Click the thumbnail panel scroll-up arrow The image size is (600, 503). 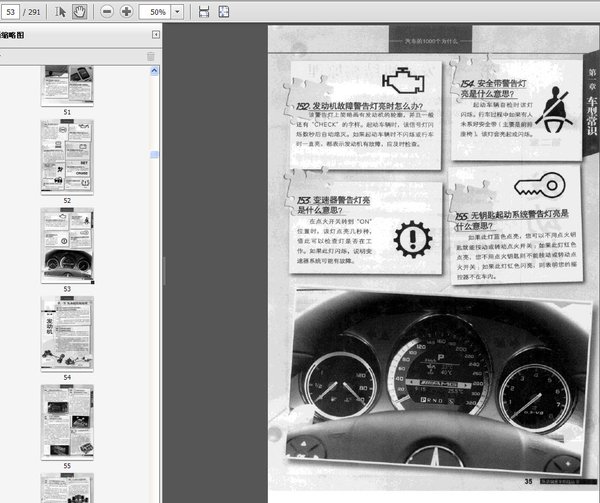[x=155, y=70]
